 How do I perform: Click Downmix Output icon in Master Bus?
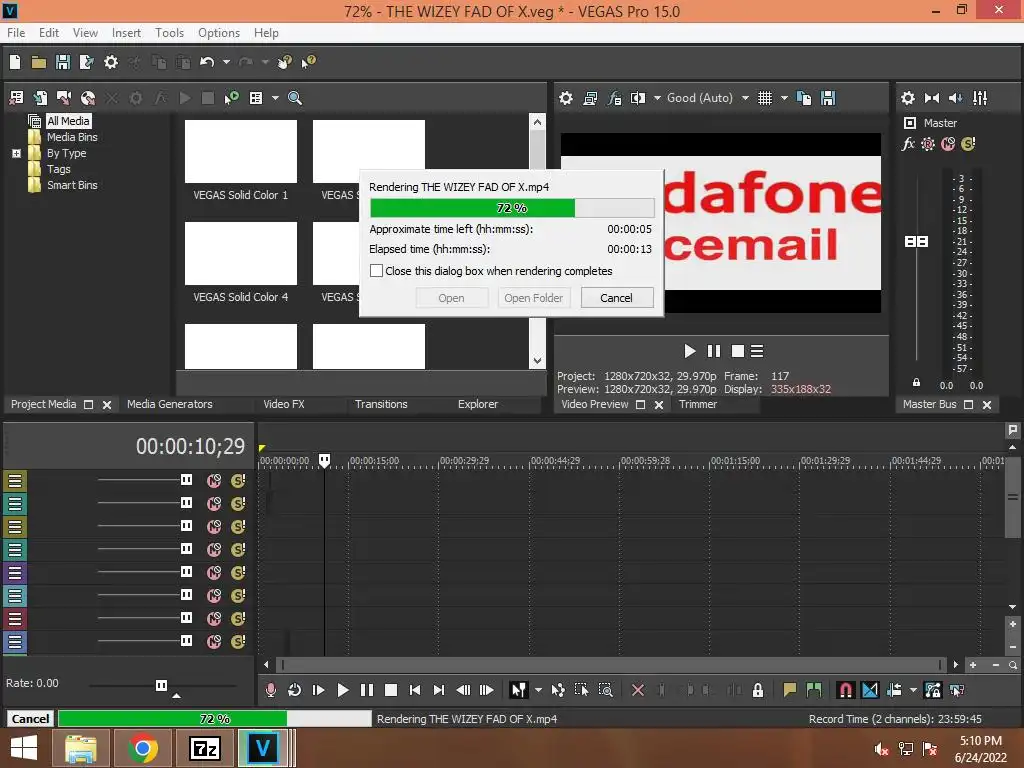[932, 98]
